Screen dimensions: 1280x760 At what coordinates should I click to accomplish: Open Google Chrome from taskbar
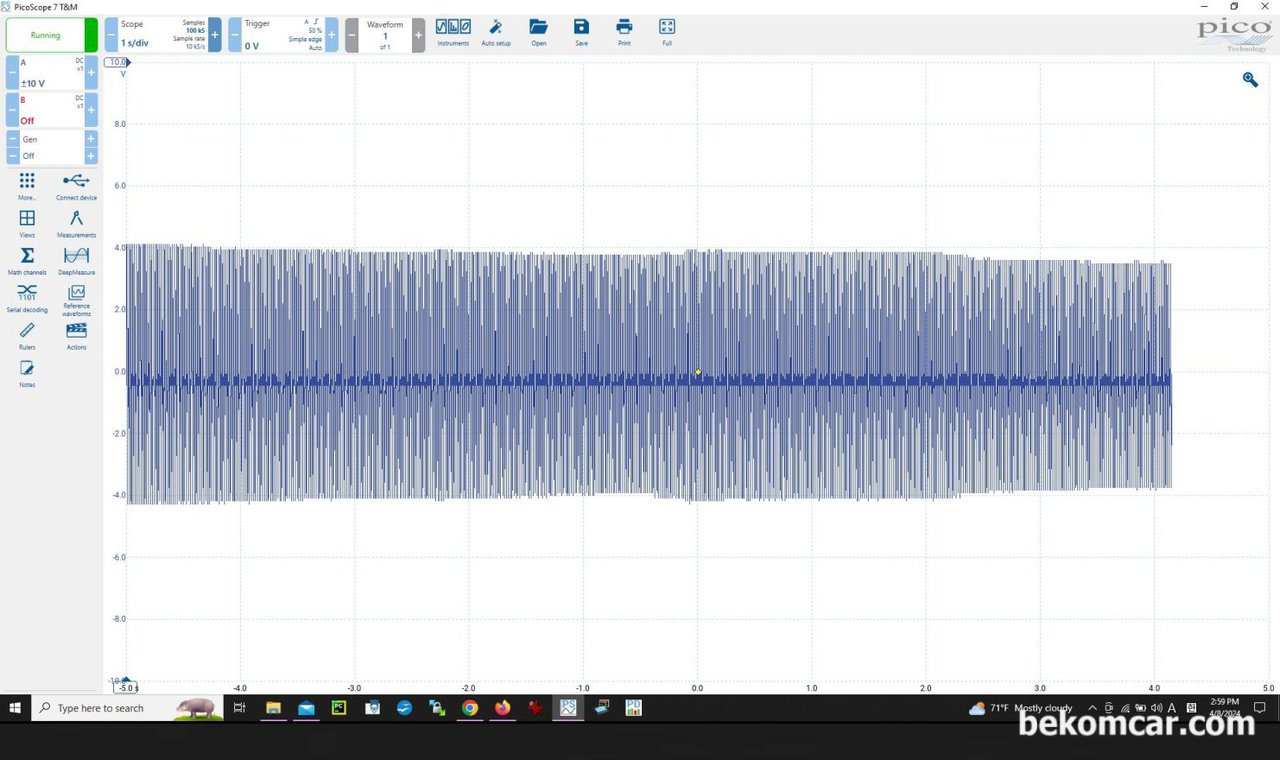(x=470, y=708)
